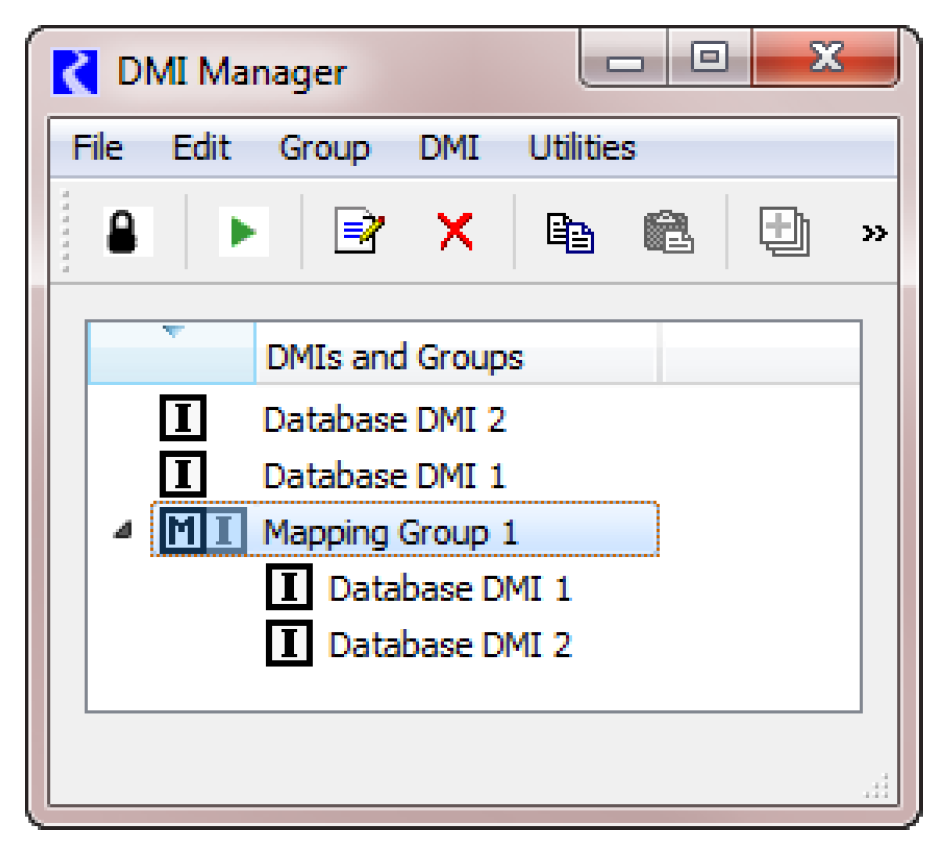946x854 pixels.
Task: Select top-level Database DMI 1 entry
Action: point(384,476)
